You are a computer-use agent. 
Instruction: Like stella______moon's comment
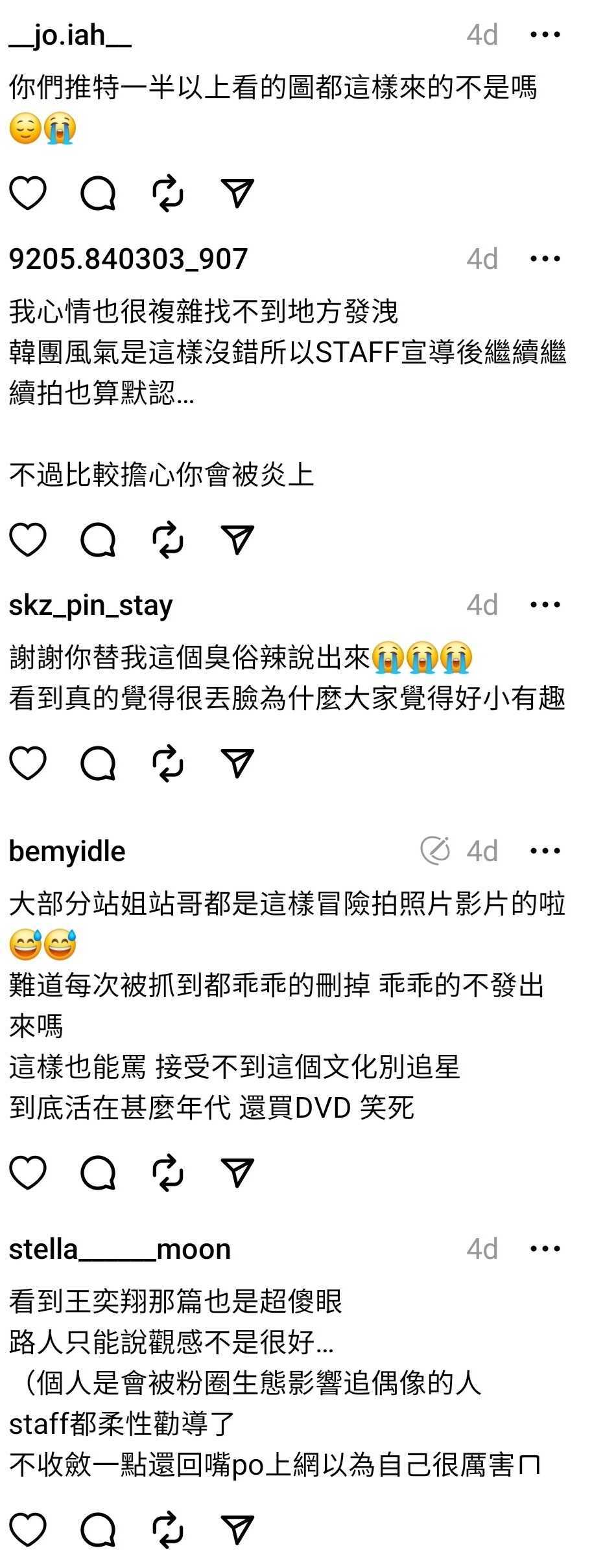(28, 1530)
